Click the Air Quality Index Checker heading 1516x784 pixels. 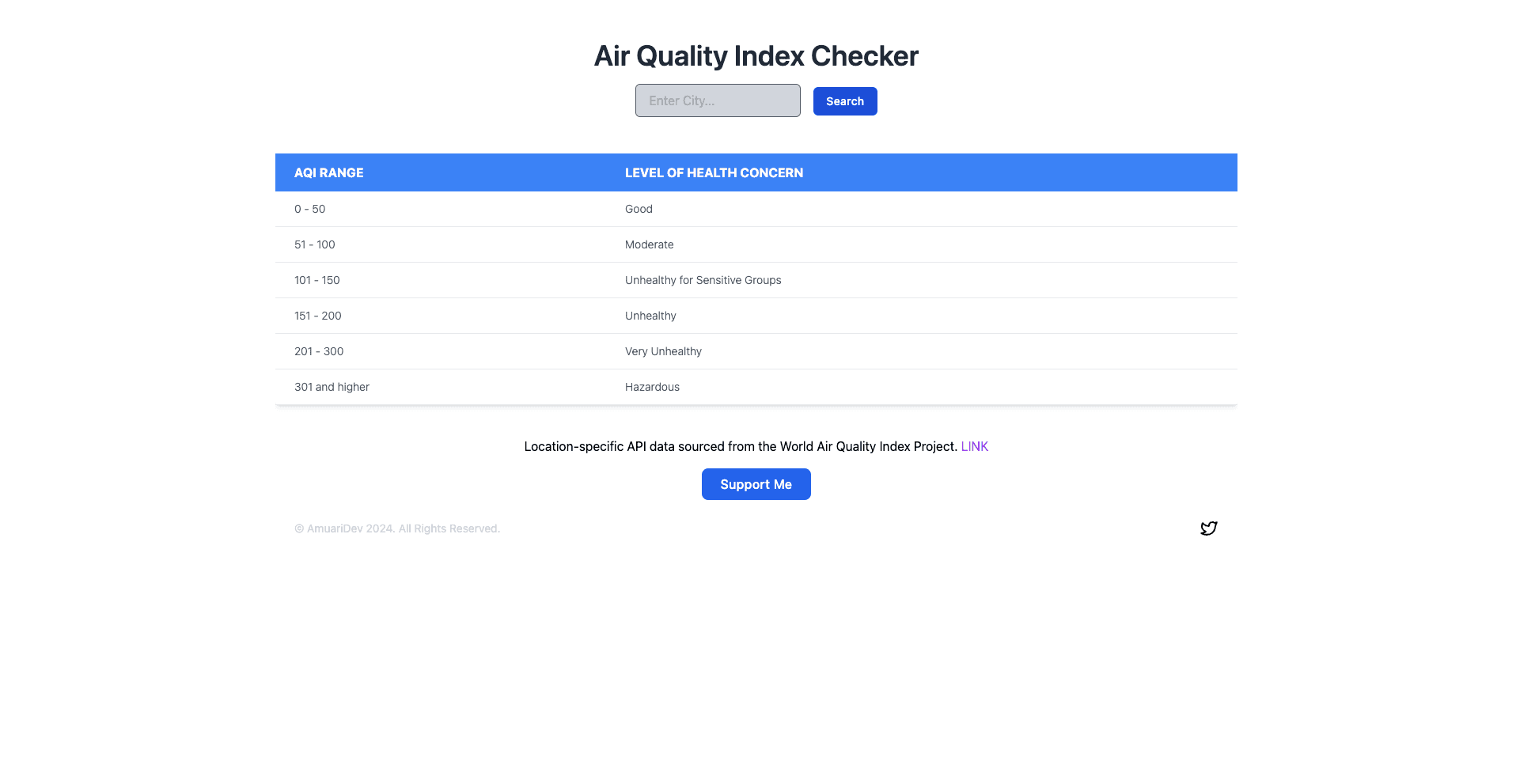coord(756,55)
